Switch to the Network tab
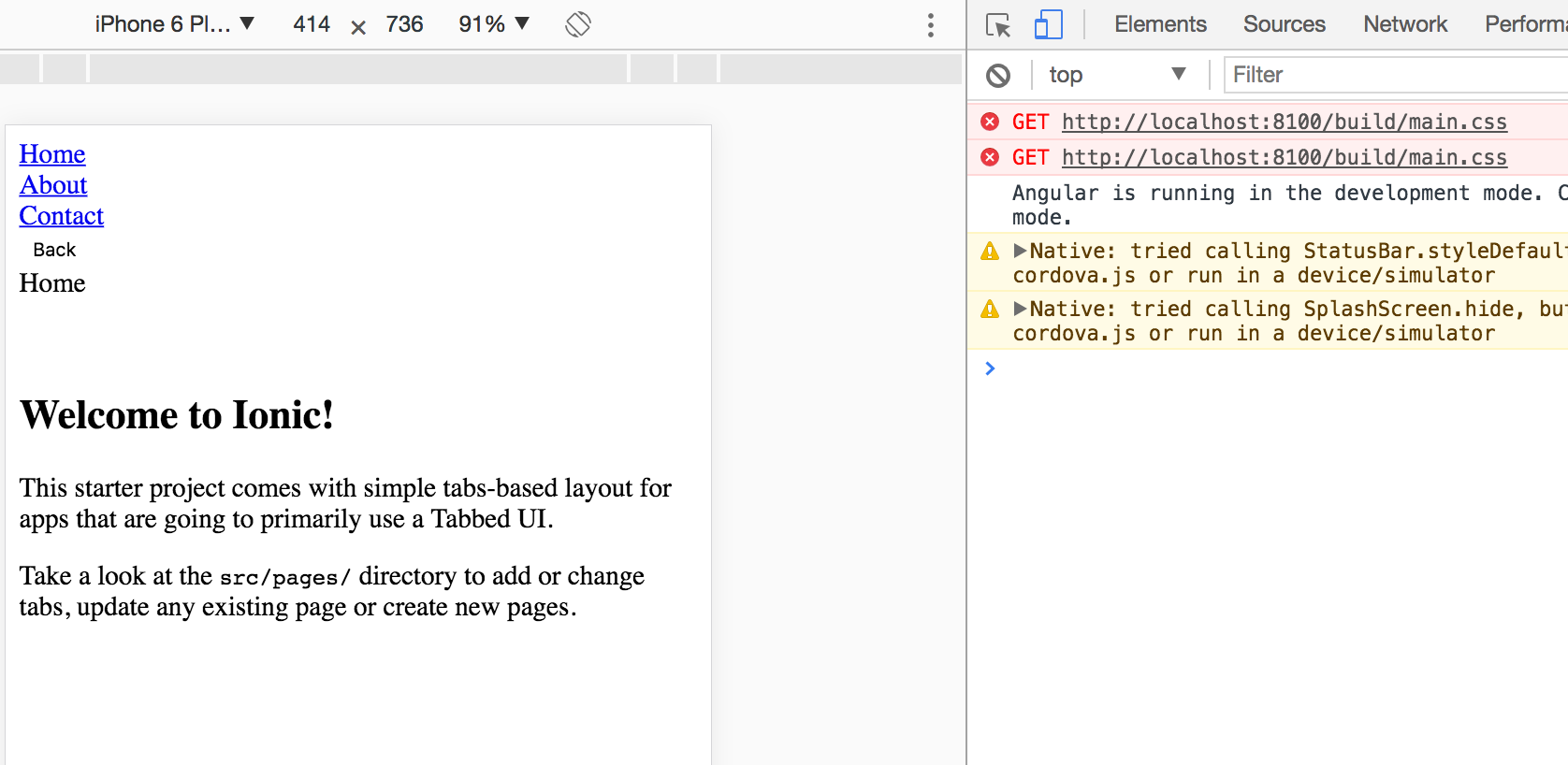This screenshot has width=1568, height=765. point(1405,24)
